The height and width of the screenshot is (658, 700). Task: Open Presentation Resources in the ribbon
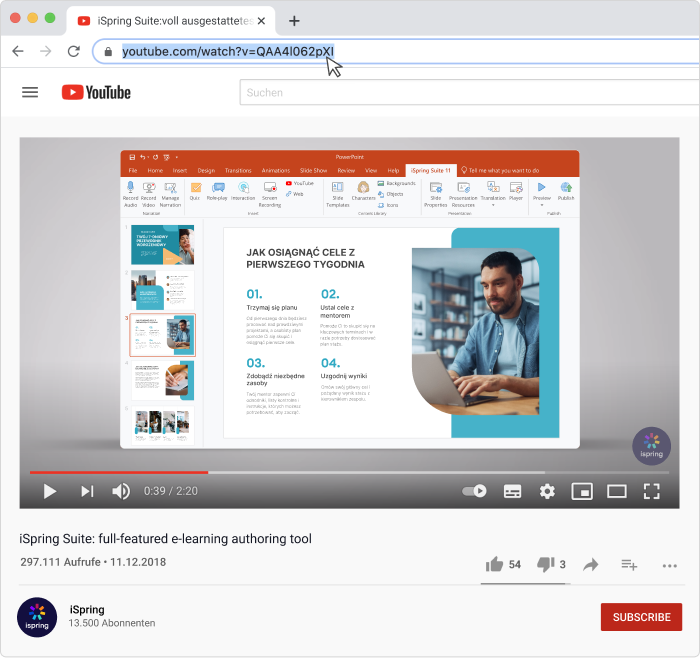click(463, 195)
